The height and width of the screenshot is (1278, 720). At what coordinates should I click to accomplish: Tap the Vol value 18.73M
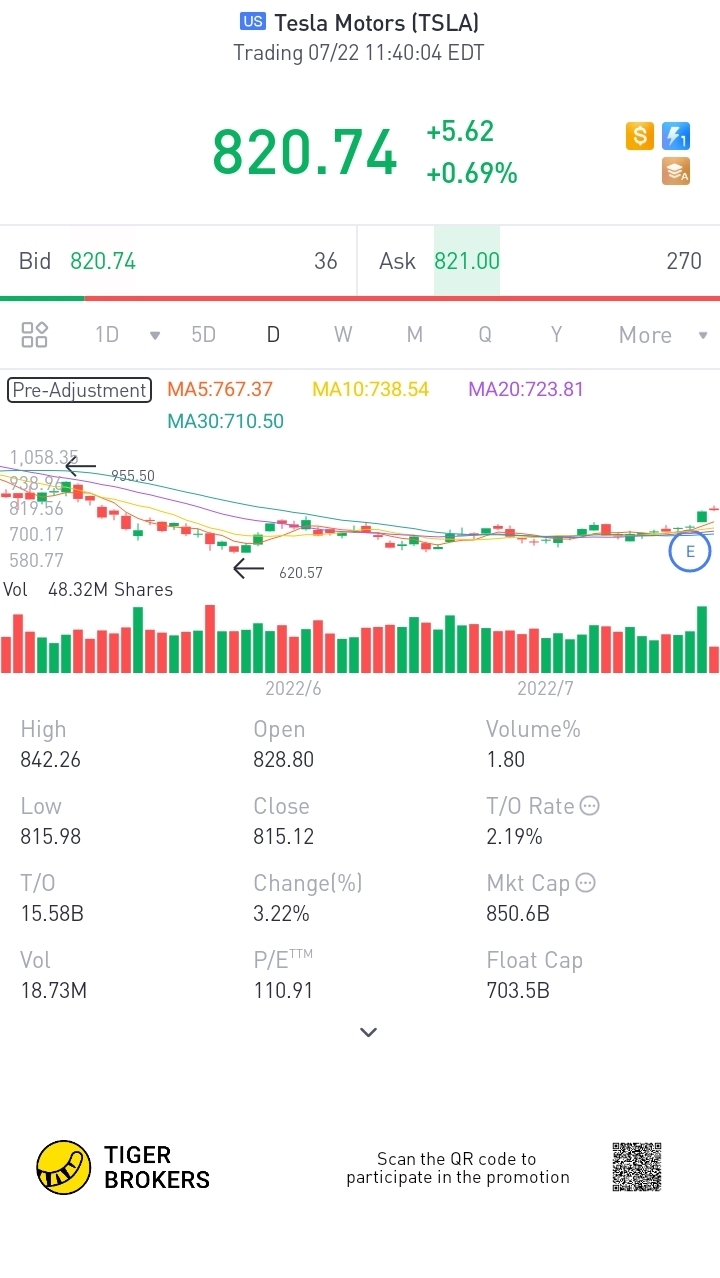coord(53,991)
